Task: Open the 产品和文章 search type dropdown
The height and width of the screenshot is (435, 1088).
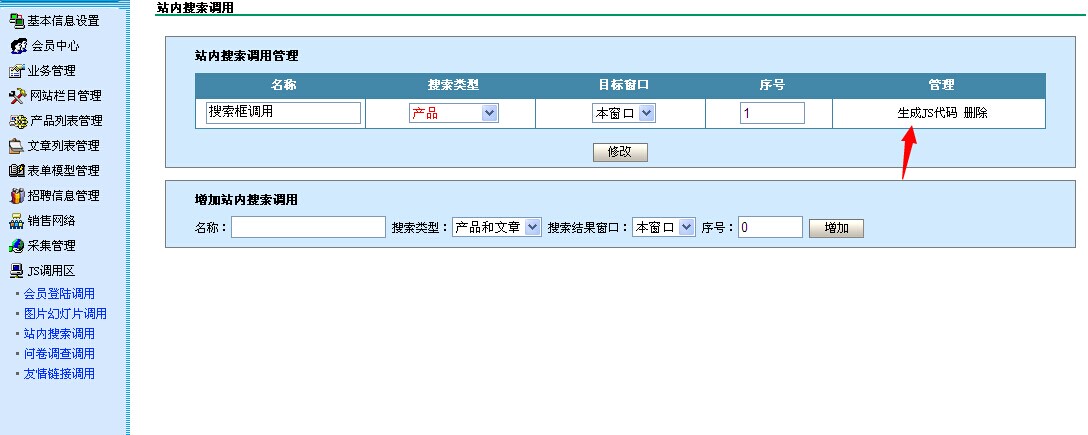Action: pyautogui.click(x=496, y=227)
